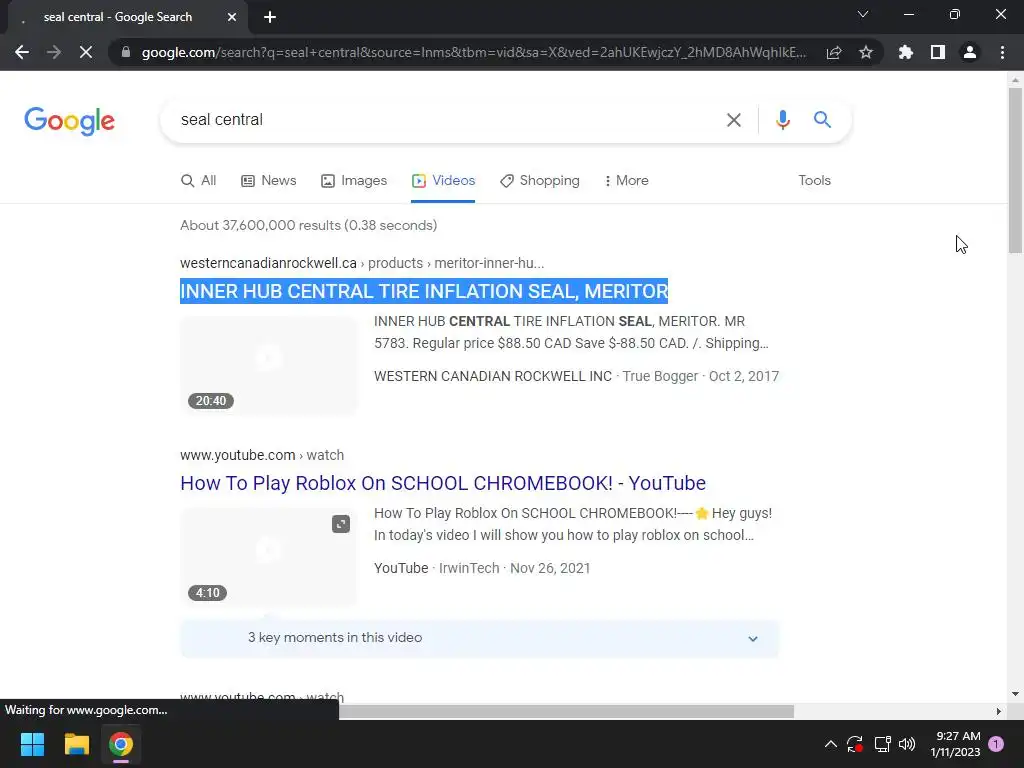Click the 'About 37,600,000 results' text
Image resolution: width=1024 pixels, height=768 pixels.
308,225
